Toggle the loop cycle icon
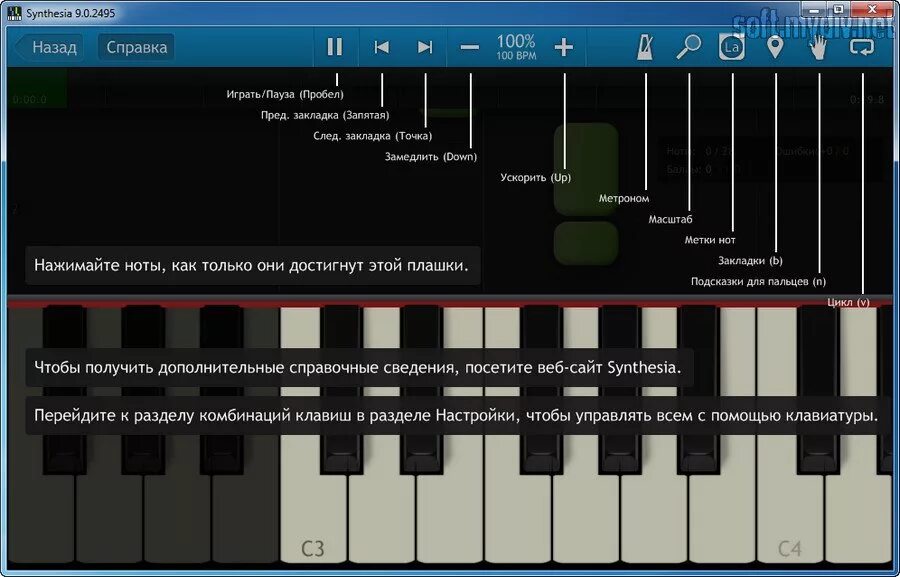Viewport: 900px width, 577px height. tap(862, 47)
